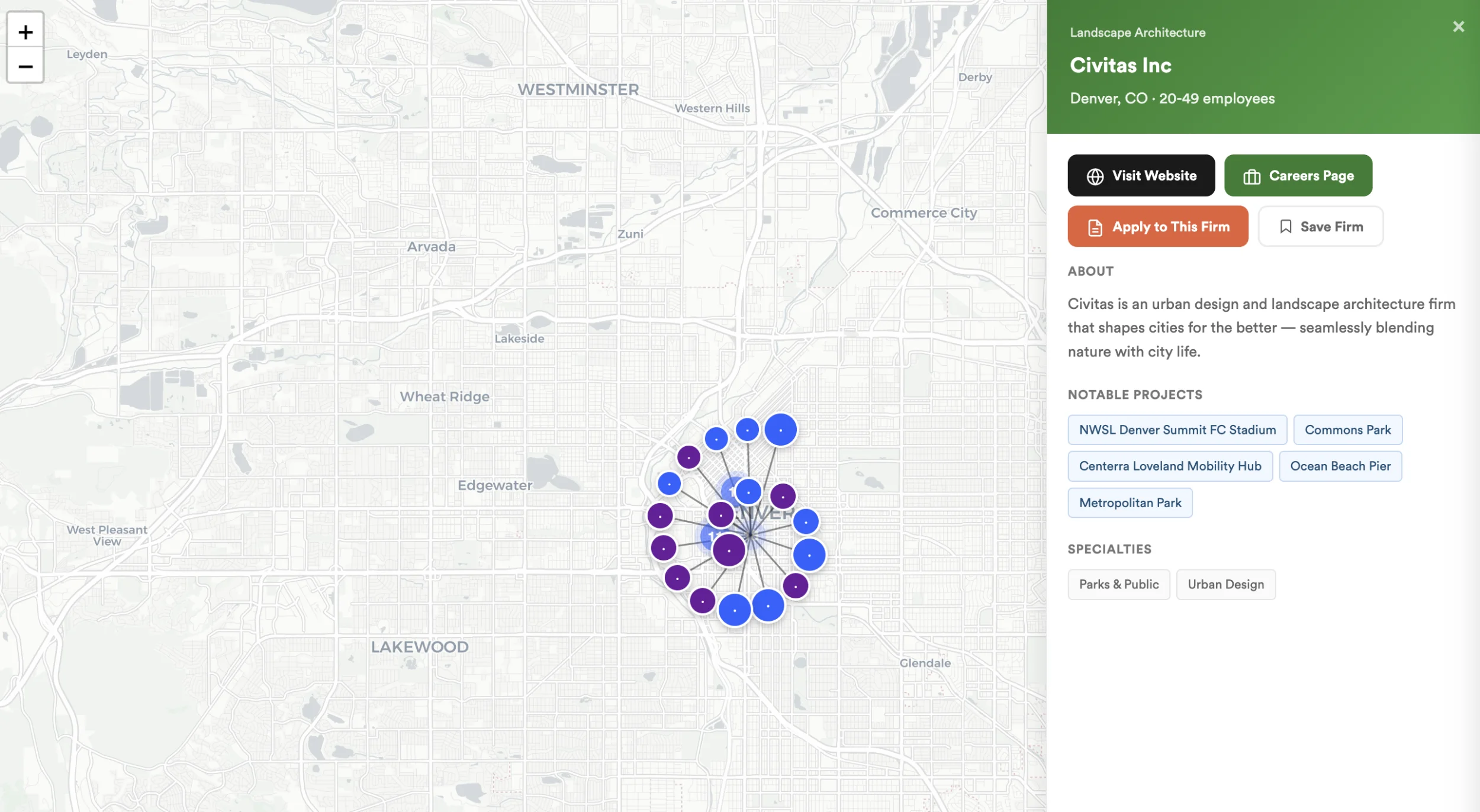Click the Civitas Inc firm name heading
The image size is (1480, 812).
coord(1121,65)
